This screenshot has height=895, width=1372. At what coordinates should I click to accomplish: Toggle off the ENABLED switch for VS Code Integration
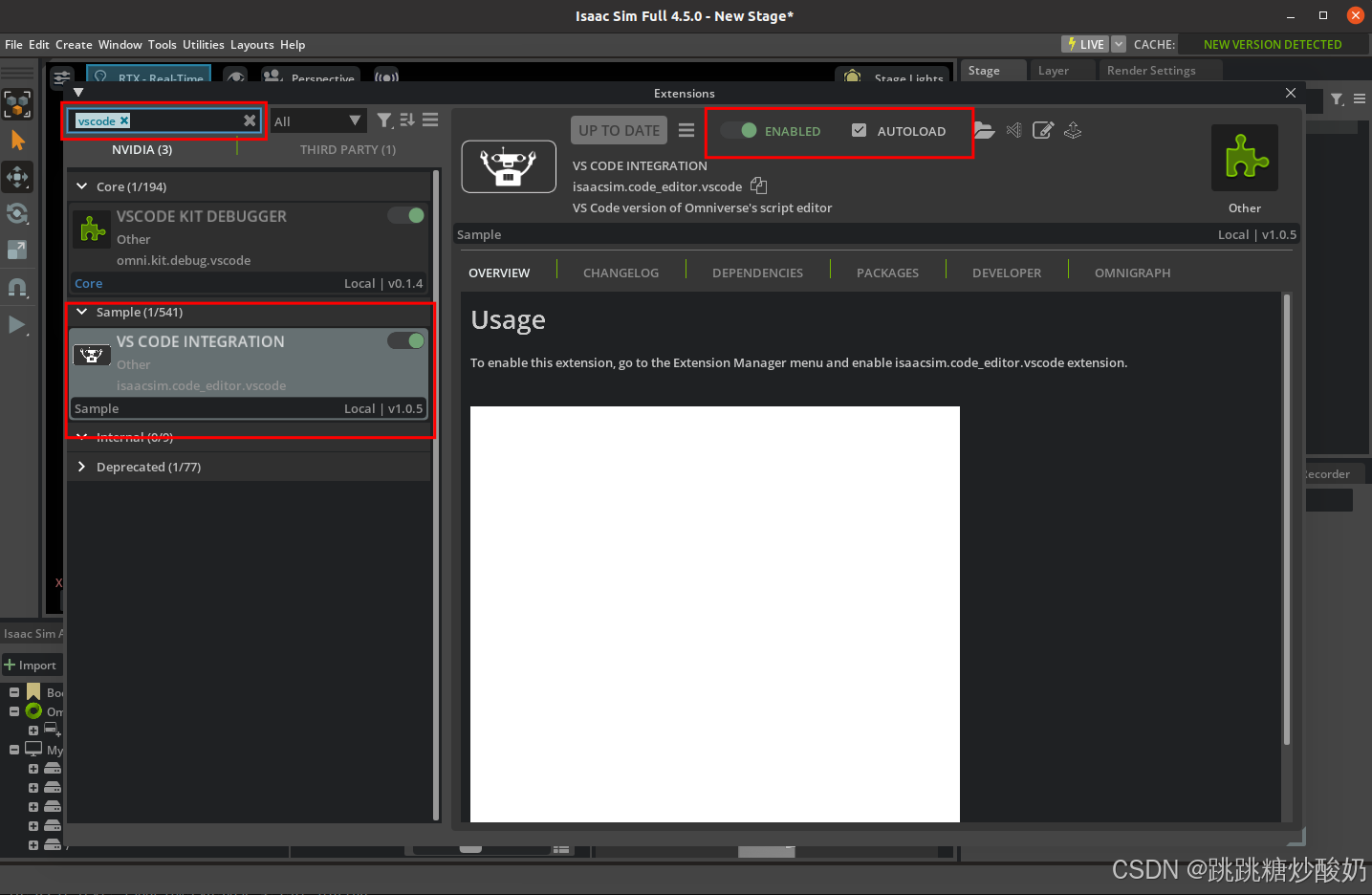click(738, 130)
